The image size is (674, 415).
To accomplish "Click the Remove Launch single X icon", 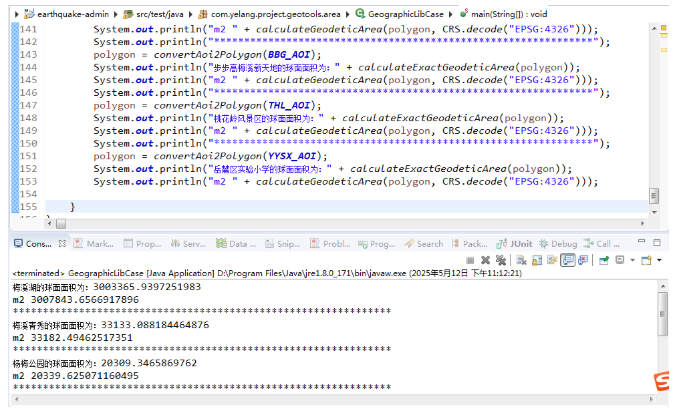I will click(485, 260).
